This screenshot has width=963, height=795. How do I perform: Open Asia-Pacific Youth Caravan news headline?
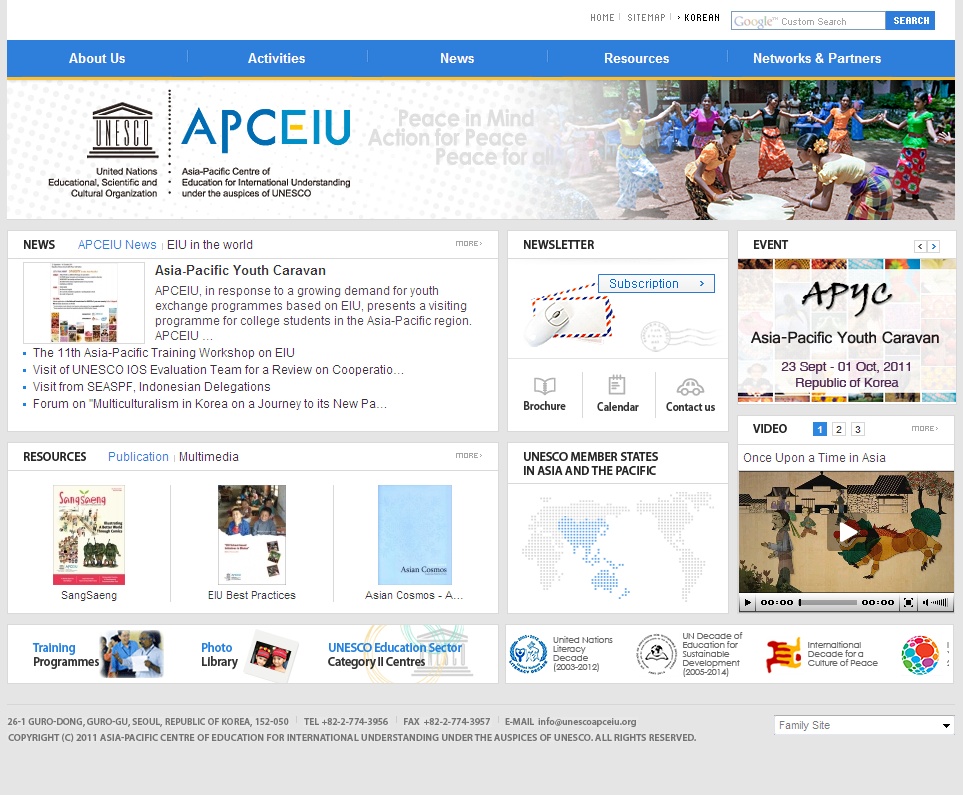click(x=240, y=270)
